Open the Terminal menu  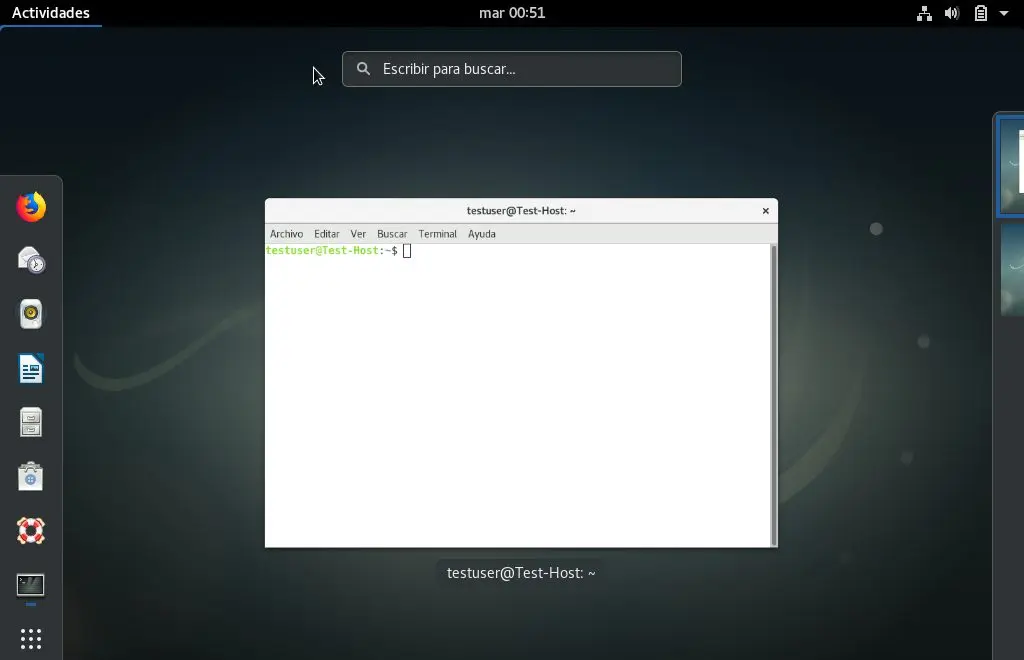(437, 233)
